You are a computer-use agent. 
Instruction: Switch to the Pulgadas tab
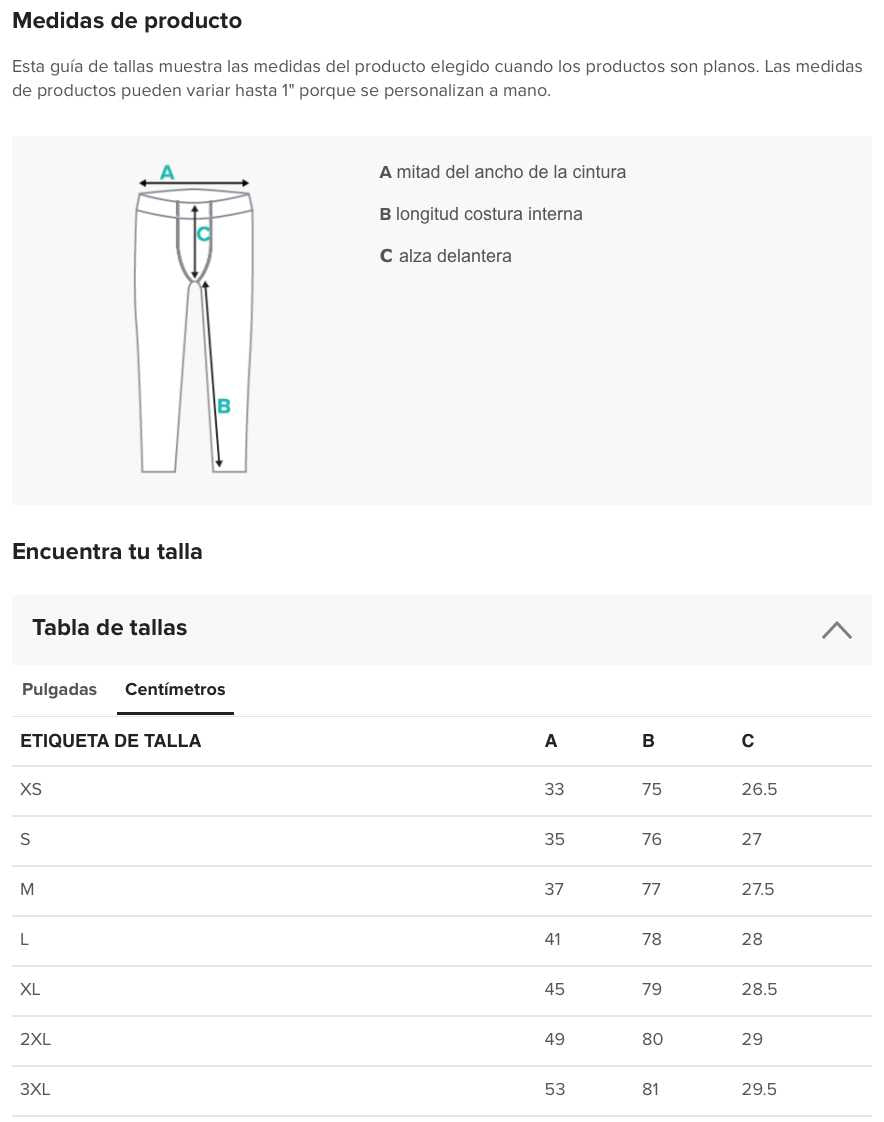pos(59,690)
